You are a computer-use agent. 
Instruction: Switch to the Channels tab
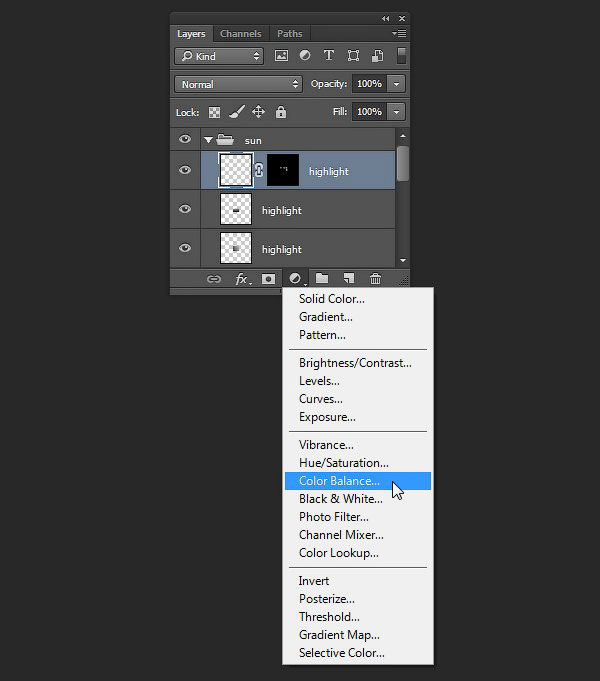tap(241, 33)
